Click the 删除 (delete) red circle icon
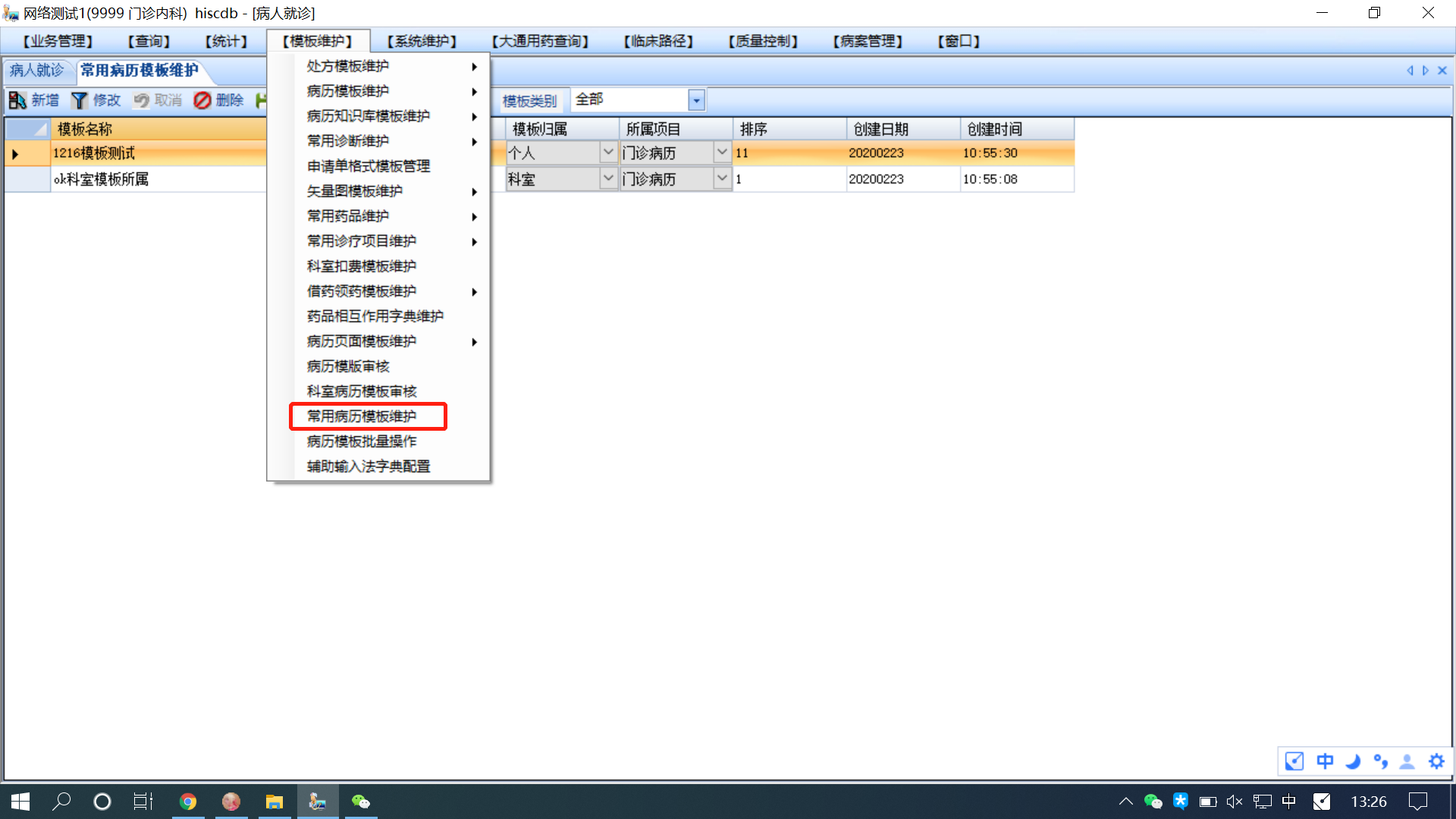 point(202,100)
